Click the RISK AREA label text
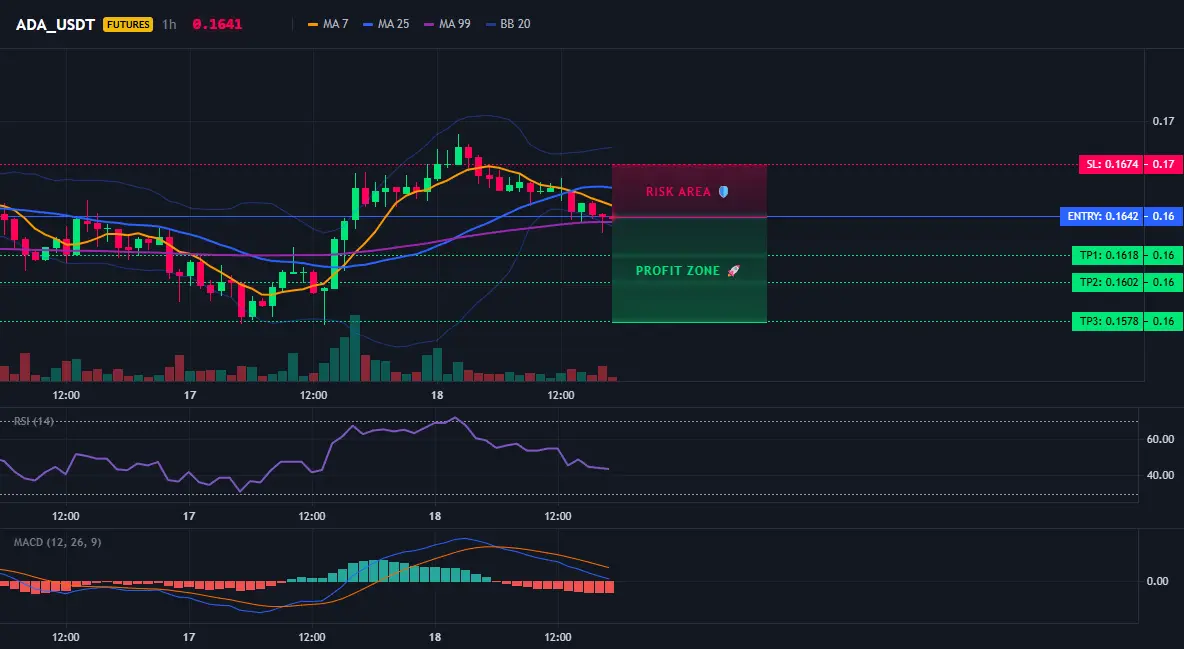Screen dimensions: 1184x649 pyautogui.click(x=678, y=192)
